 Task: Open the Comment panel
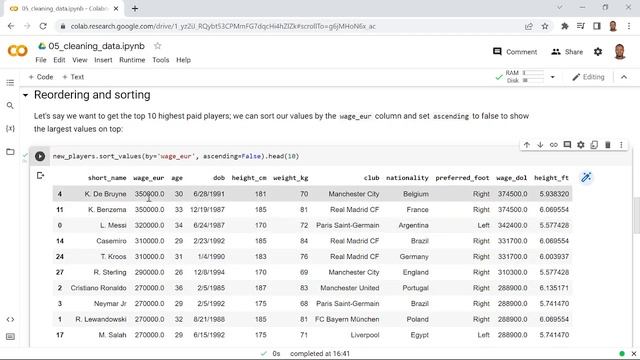pos(515,52)
